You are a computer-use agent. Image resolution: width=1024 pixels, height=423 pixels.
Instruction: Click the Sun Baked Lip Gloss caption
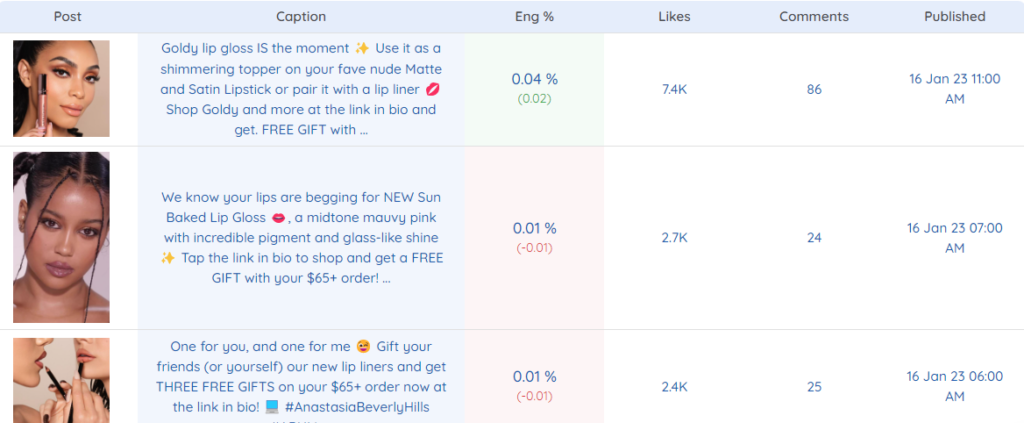tap(301, 238)
